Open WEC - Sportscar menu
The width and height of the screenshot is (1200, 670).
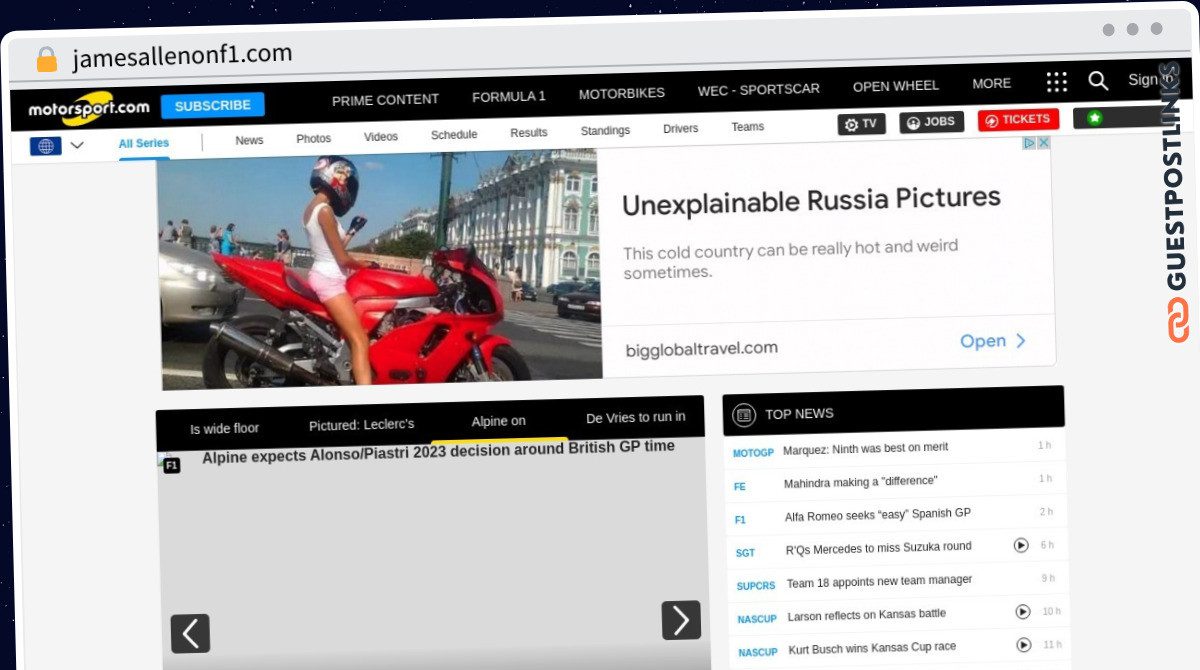click(x=759, y=89)
